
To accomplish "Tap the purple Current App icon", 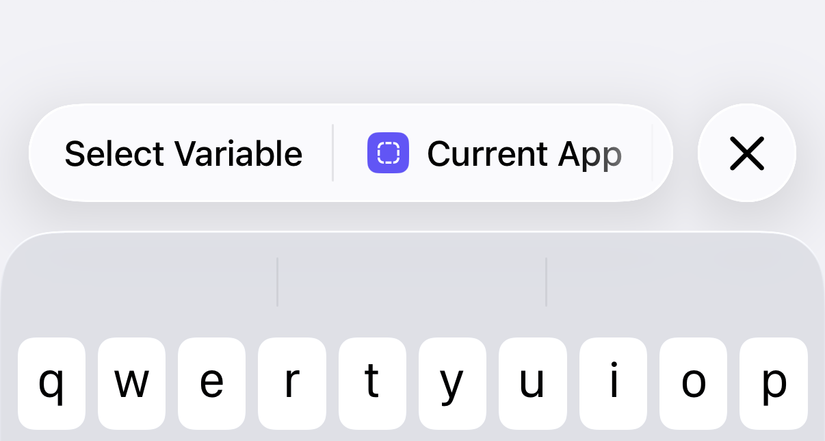I will (389, 153).
